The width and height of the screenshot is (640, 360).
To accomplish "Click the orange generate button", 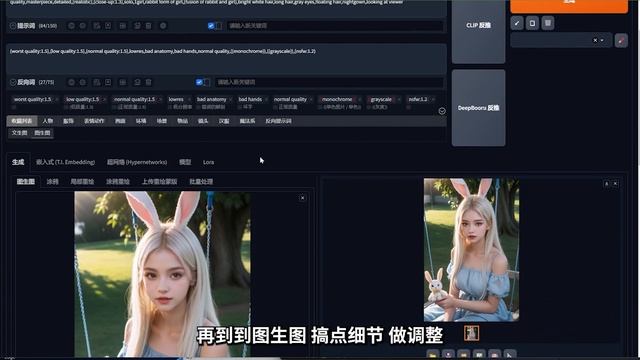I will pos(569,6).
